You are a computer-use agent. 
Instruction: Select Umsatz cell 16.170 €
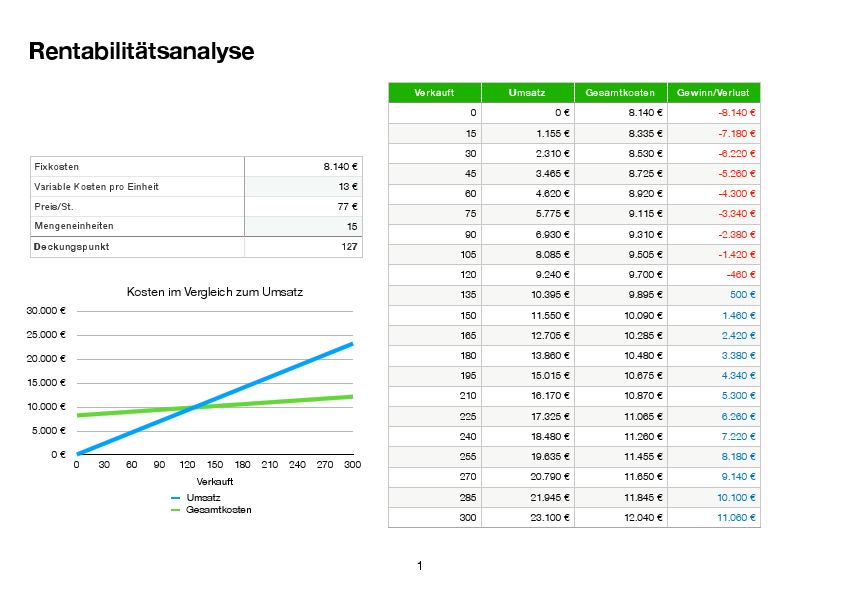point(527,396)
